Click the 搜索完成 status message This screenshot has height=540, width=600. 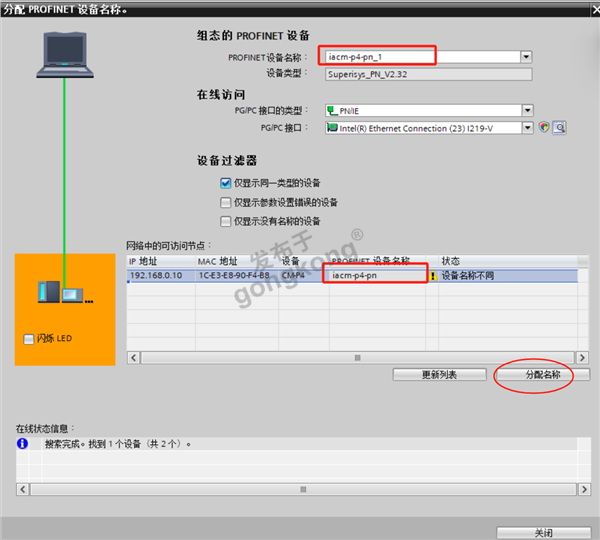tap(118, 444)
